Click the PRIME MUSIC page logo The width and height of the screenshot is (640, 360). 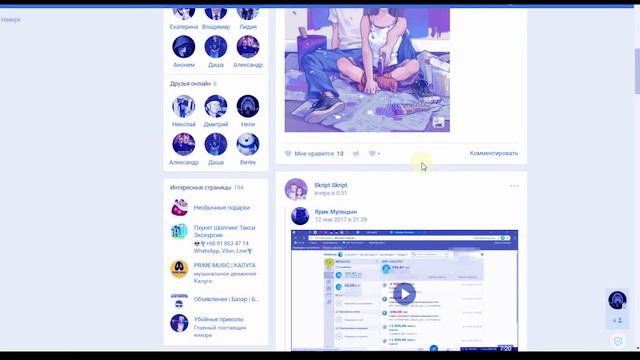tap(179, 269)
